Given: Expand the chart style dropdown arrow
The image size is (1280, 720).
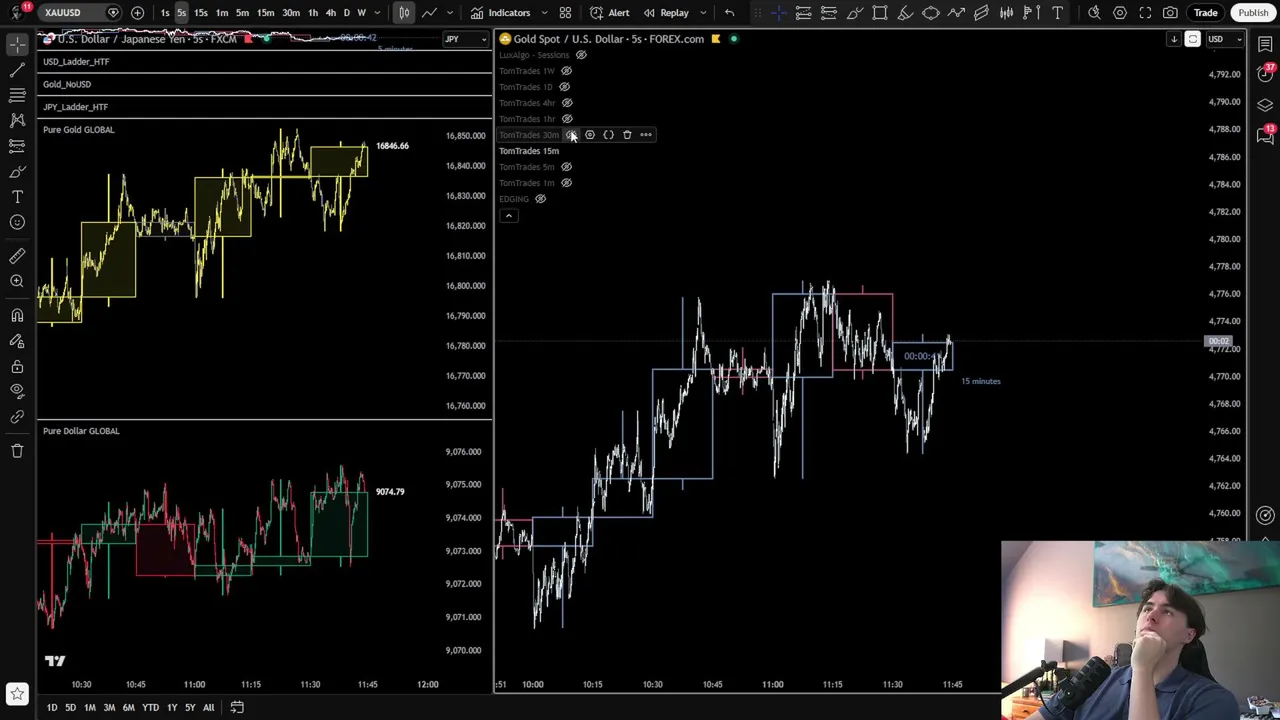Looking at the screenshot, I should (449, 13).
